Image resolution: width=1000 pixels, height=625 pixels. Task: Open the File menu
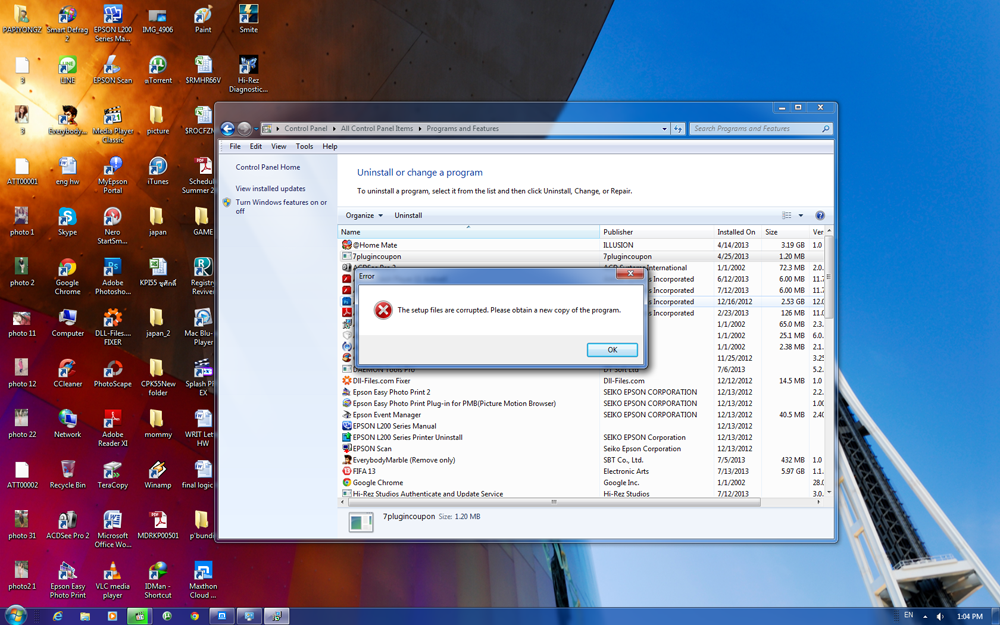235,146
